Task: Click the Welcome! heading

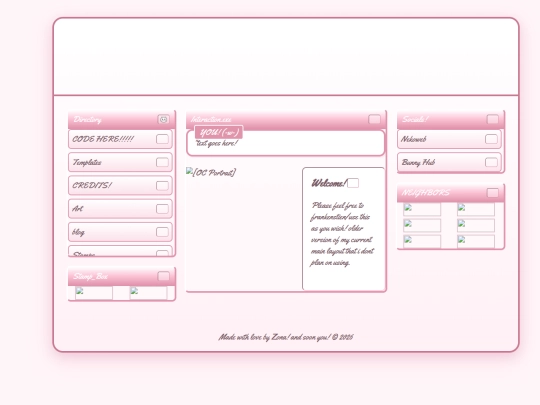Action: click(x=329, y=183)
